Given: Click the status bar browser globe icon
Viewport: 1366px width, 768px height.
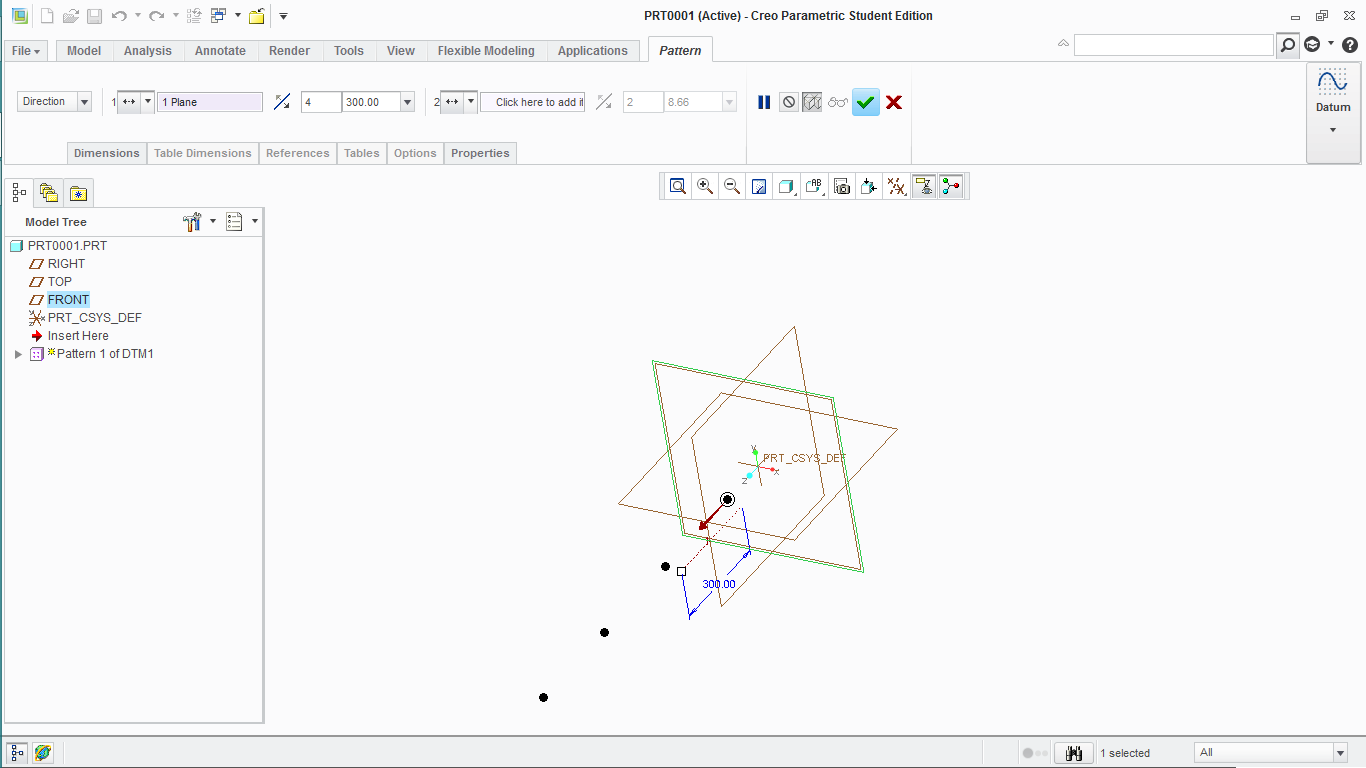Looking at the screenshot, I should (43, 753).
